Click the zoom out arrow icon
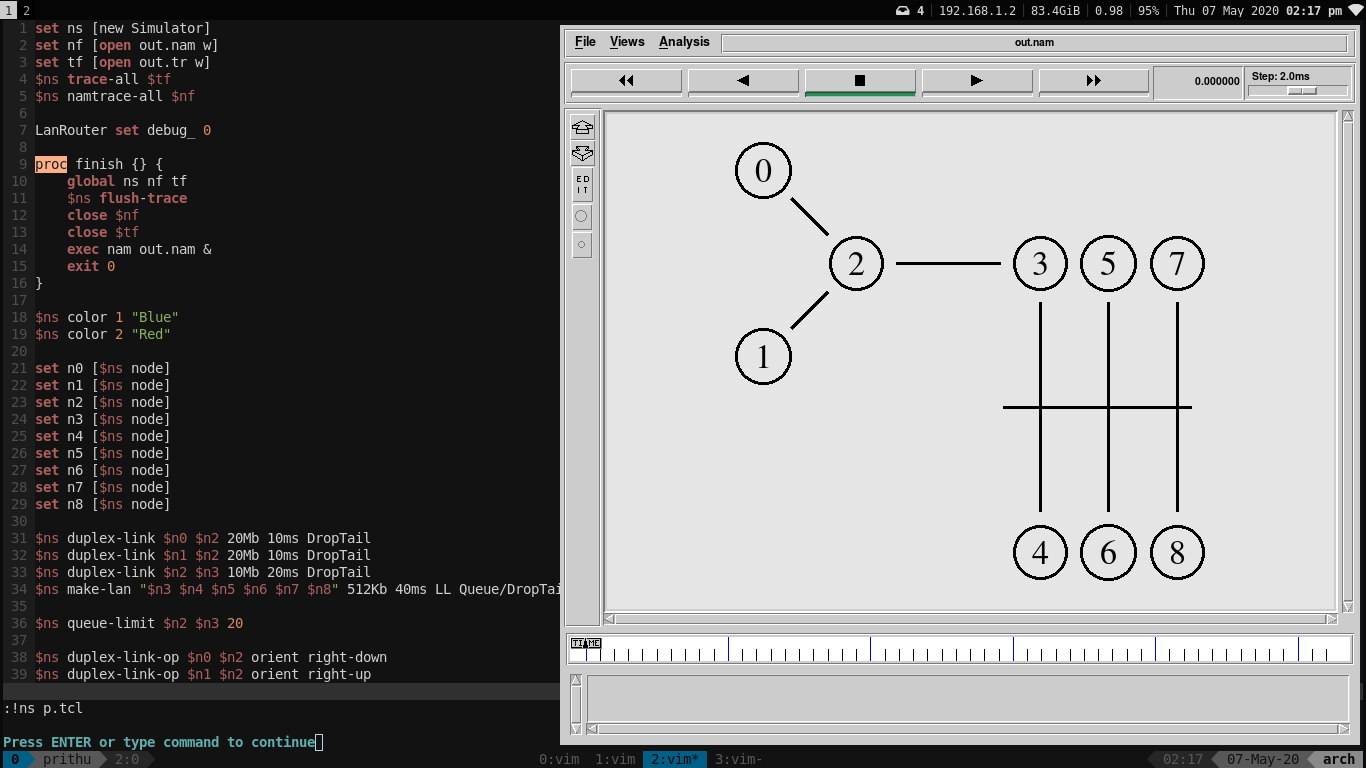Screen dimensions: 1366x768 click(x=582, y=154)
